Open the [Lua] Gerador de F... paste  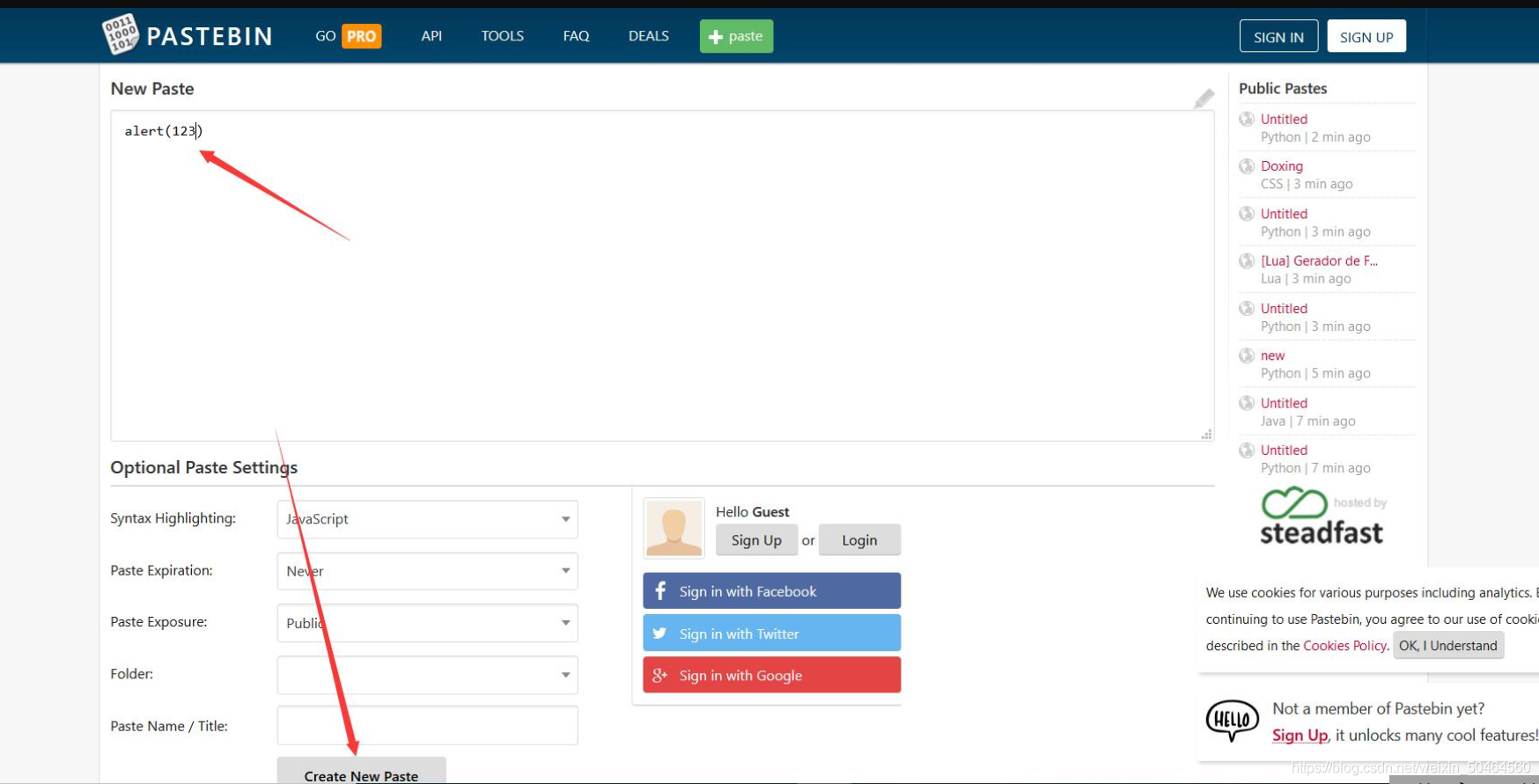click(1319, 260)
